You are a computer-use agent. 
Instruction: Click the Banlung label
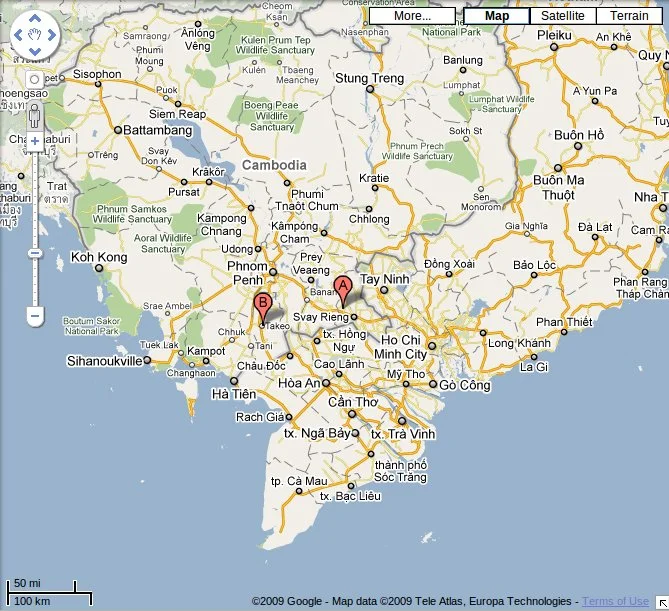tap(463, 60)
